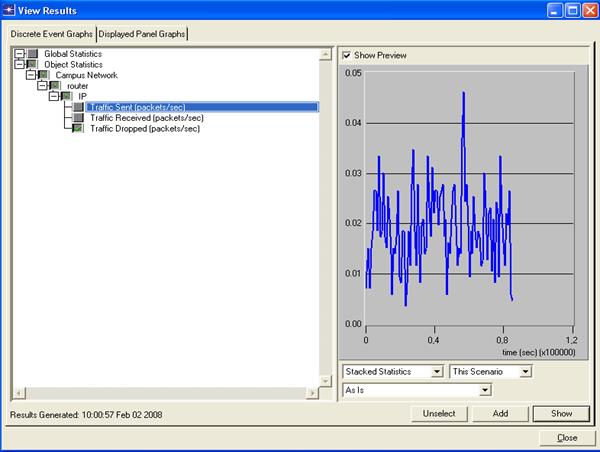Toggle the Show Preview checkbox
600x452 pixels.
(347, 55)
